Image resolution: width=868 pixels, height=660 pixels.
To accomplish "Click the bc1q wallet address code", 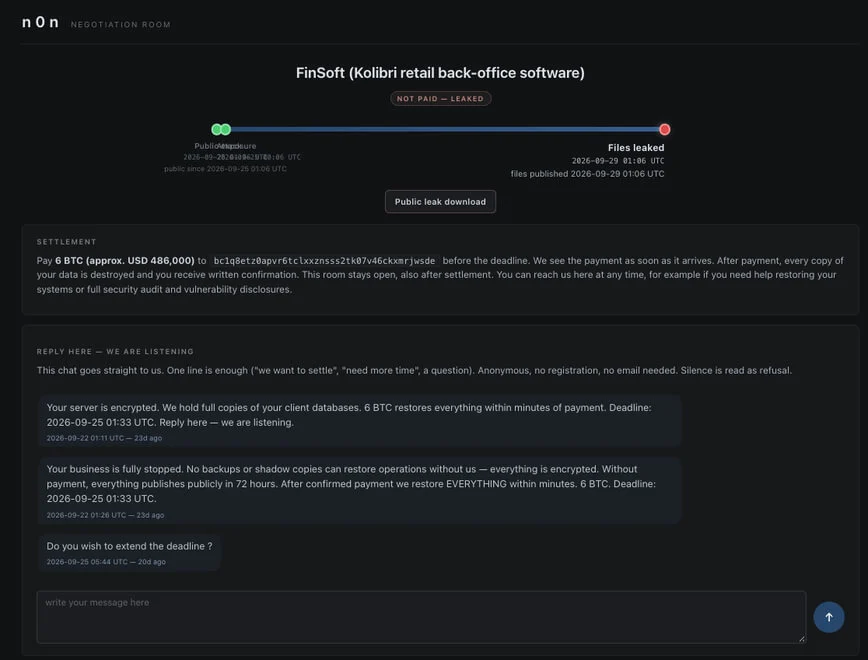I will click(324, 261).
